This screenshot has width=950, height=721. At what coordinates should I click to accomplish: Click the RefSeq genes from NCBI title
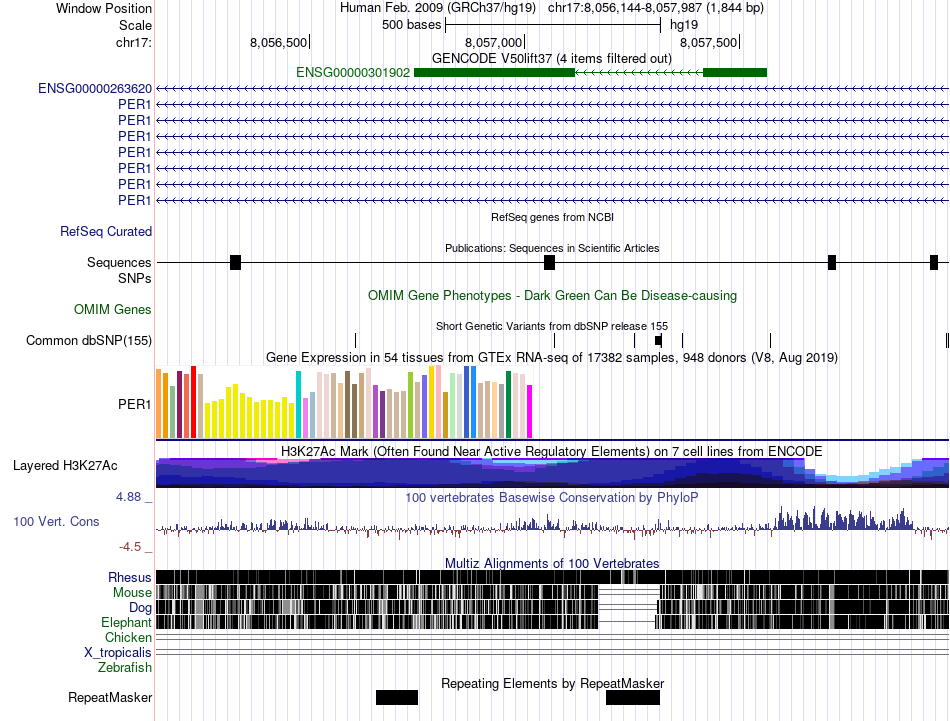(552, 217)
